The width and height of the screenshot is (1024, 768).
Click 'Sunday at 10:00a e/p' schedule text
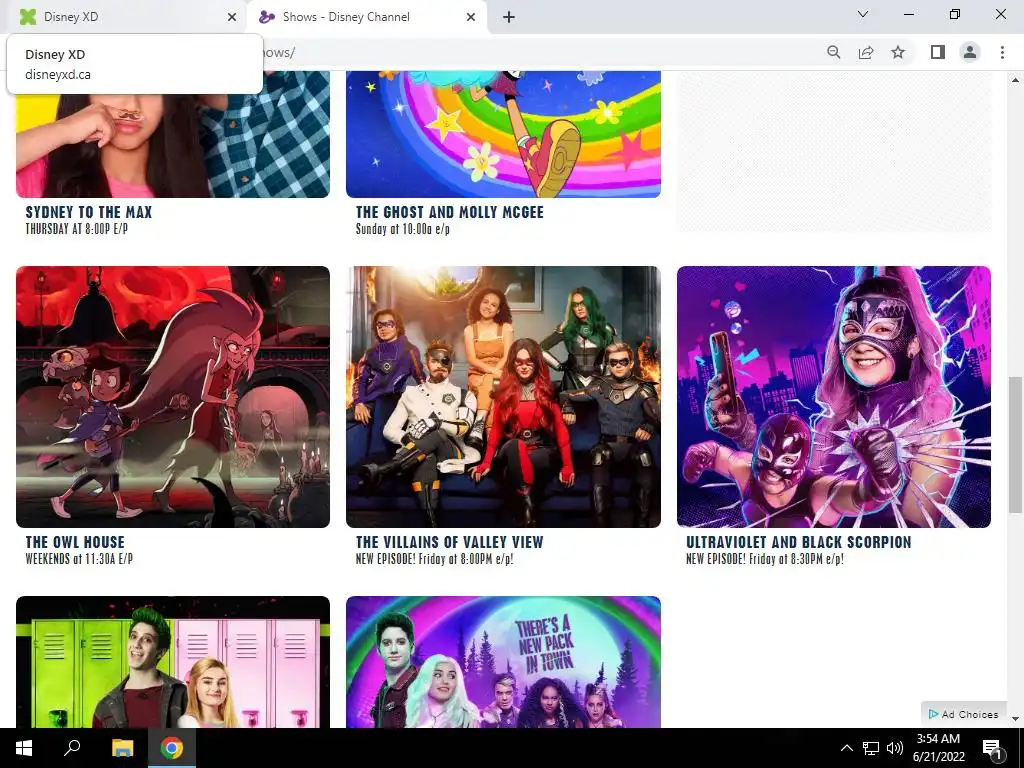403,229
